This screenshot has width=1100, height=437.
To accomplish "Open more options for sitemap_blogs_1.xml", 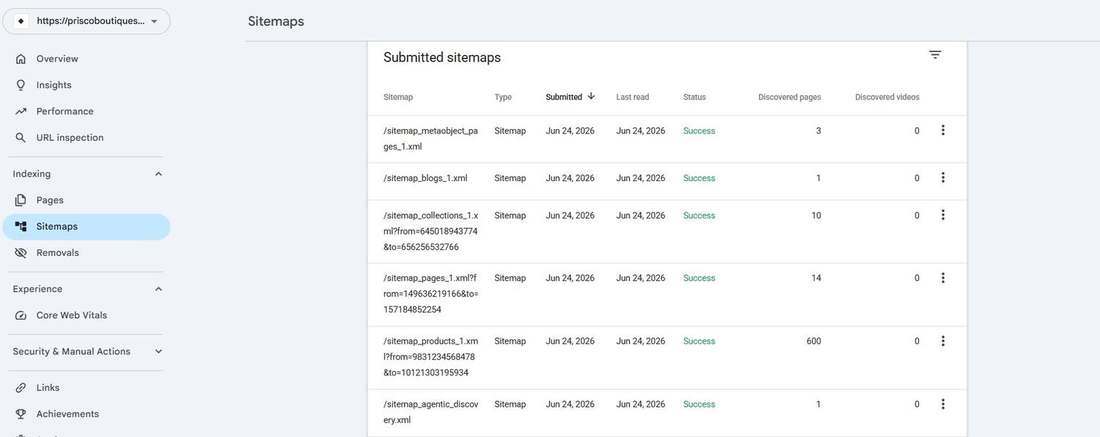I will pos(942,177).
